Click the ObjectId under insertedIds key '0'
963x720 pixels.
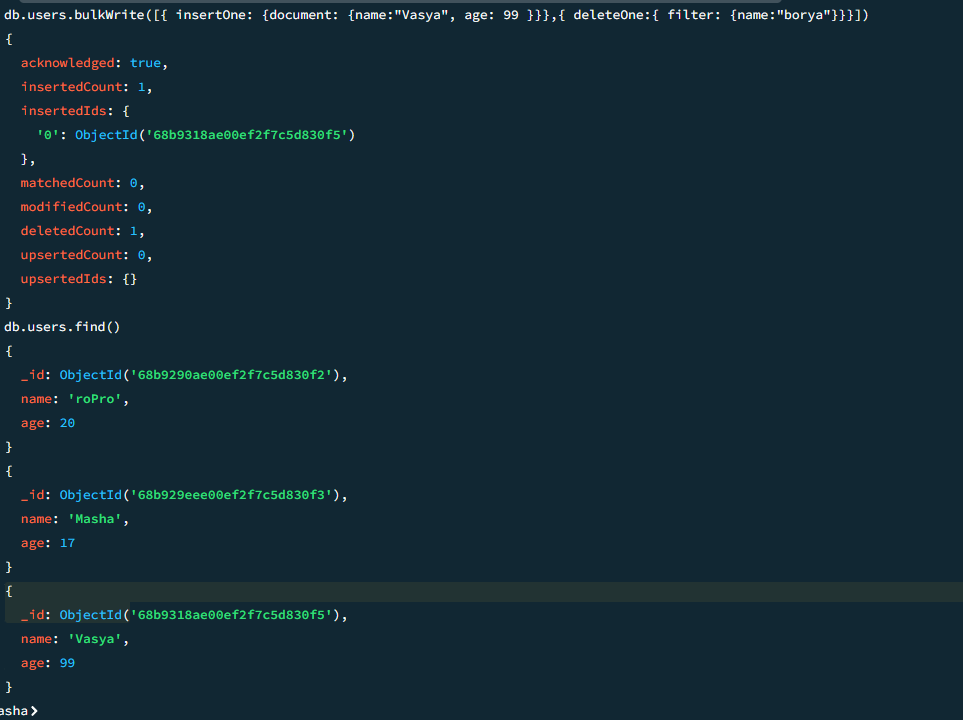pos(215,135)
